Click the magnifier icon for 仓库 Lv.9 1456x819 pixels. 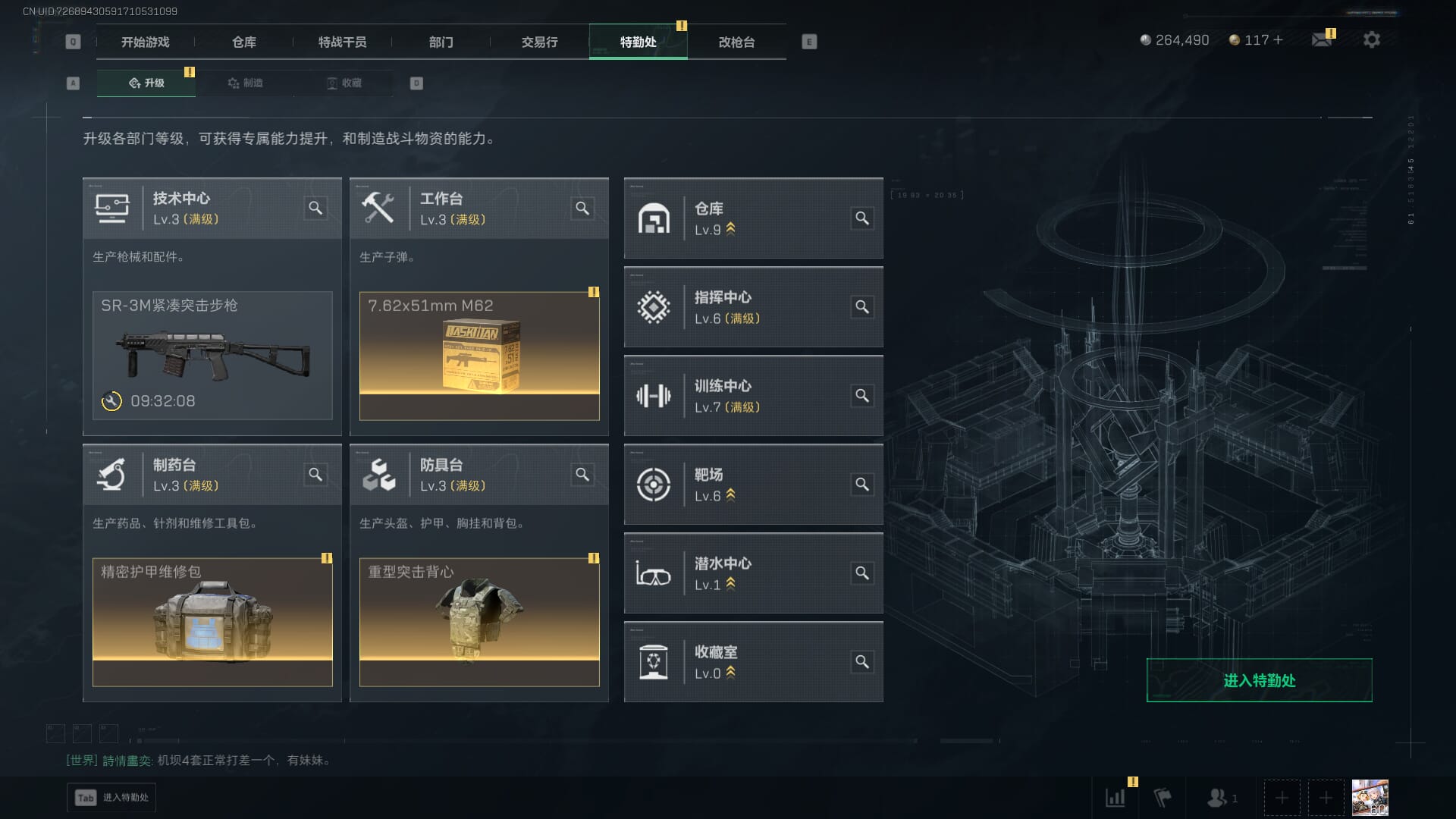click(x=862, y=218)
